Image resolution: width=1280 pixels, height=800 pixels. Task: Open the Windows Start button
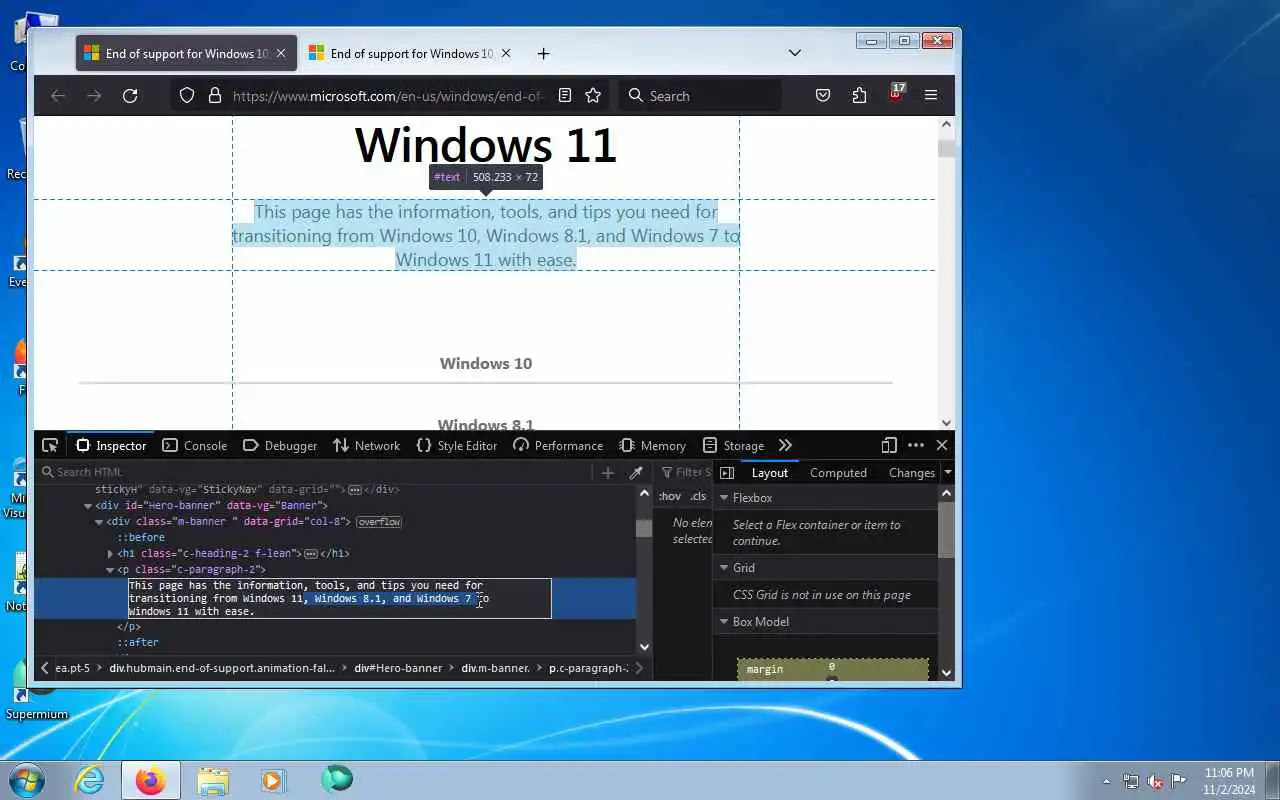click(x=27, y=780)
